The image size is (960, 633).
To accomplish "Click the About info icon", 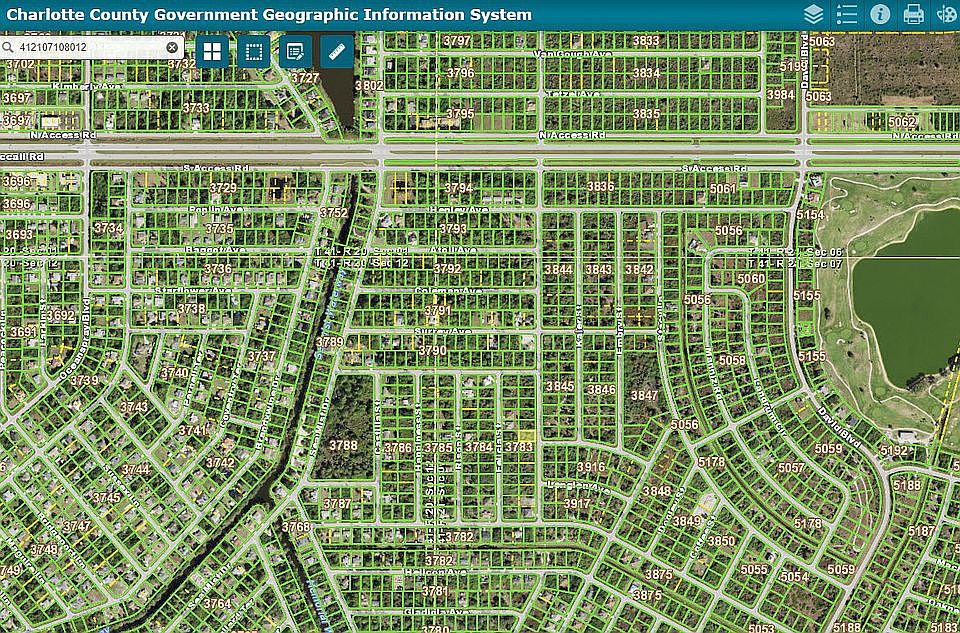I will [880, 14].
